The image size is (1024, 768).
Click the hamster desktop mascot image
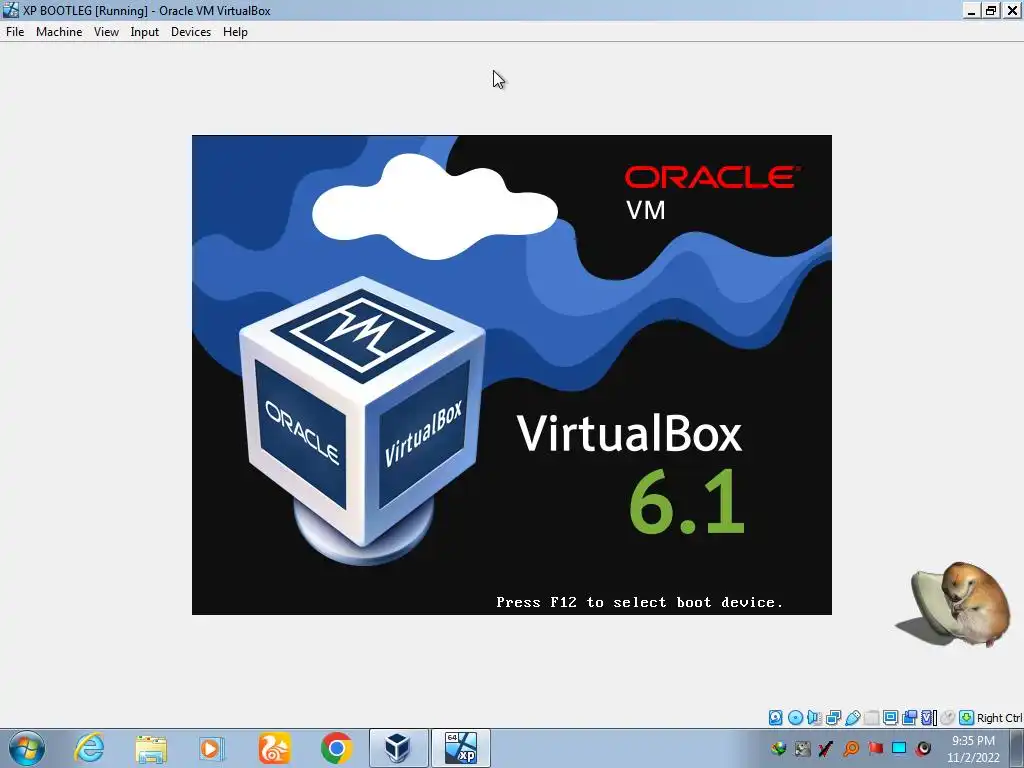click(x=952, y=604)
